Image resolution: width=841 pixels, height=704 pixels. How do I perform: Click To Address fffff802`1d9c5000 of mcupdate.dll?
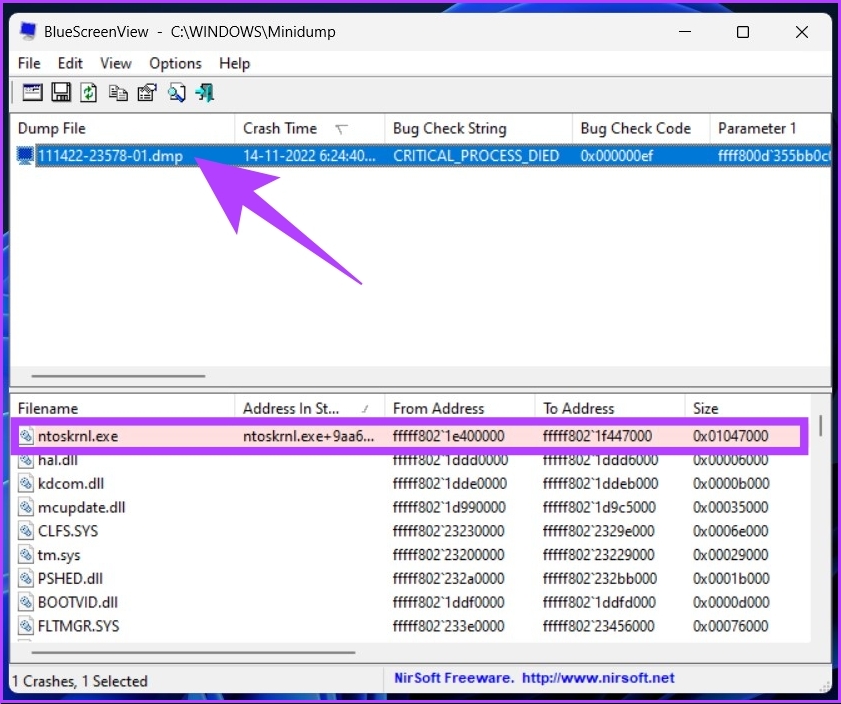[x=599, y=507]
